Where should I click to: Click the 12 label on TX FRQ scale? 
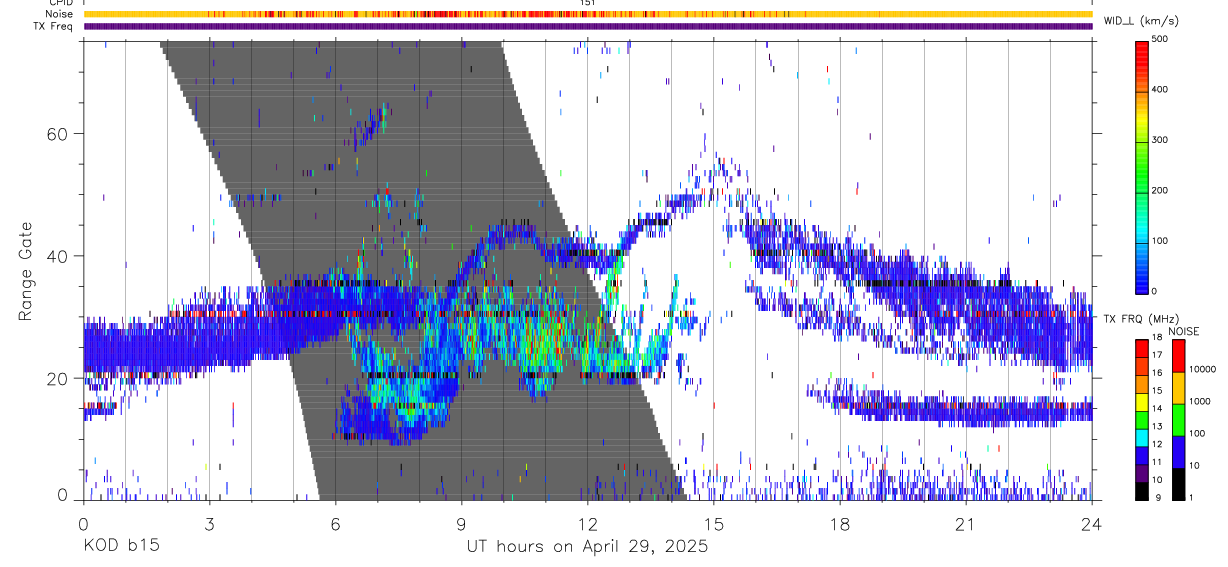1156,445
